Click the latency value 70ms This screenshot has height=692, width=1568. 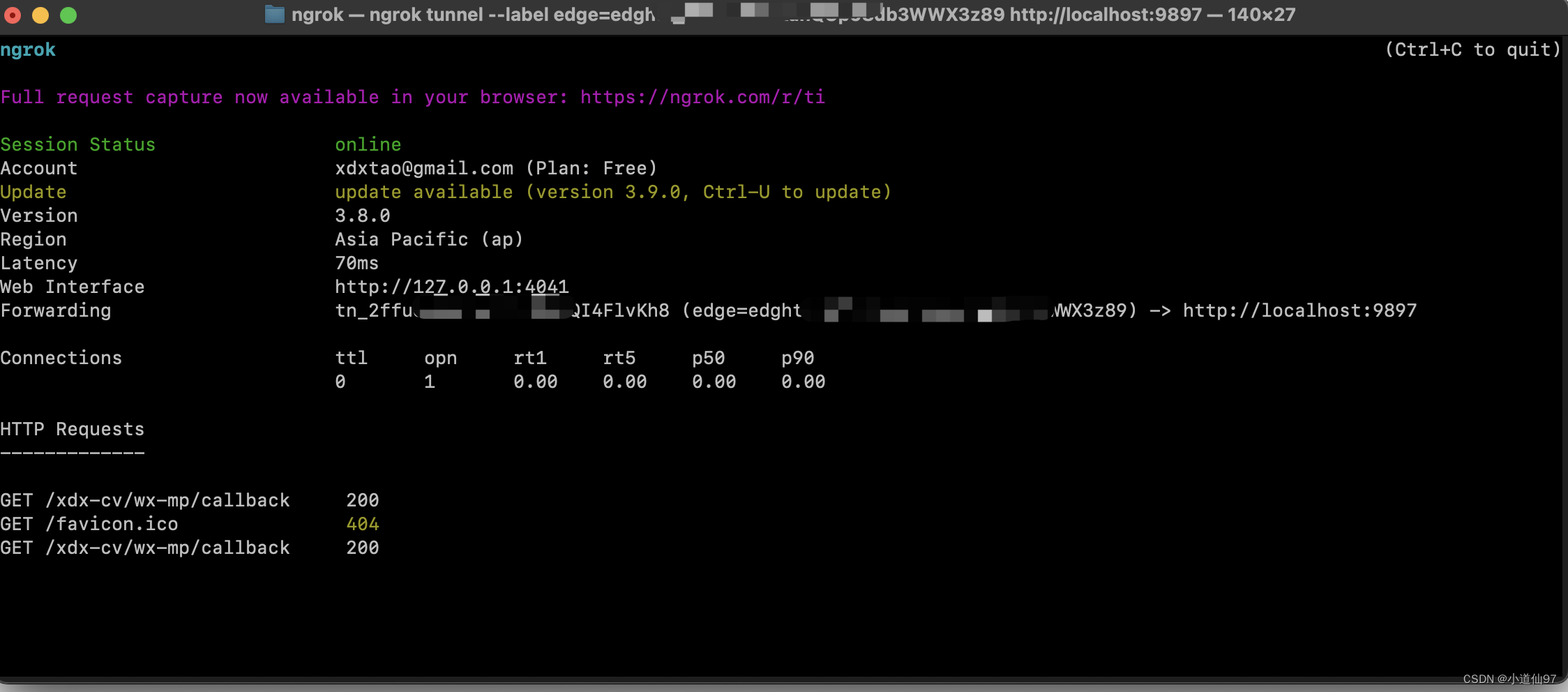(357, 263)
